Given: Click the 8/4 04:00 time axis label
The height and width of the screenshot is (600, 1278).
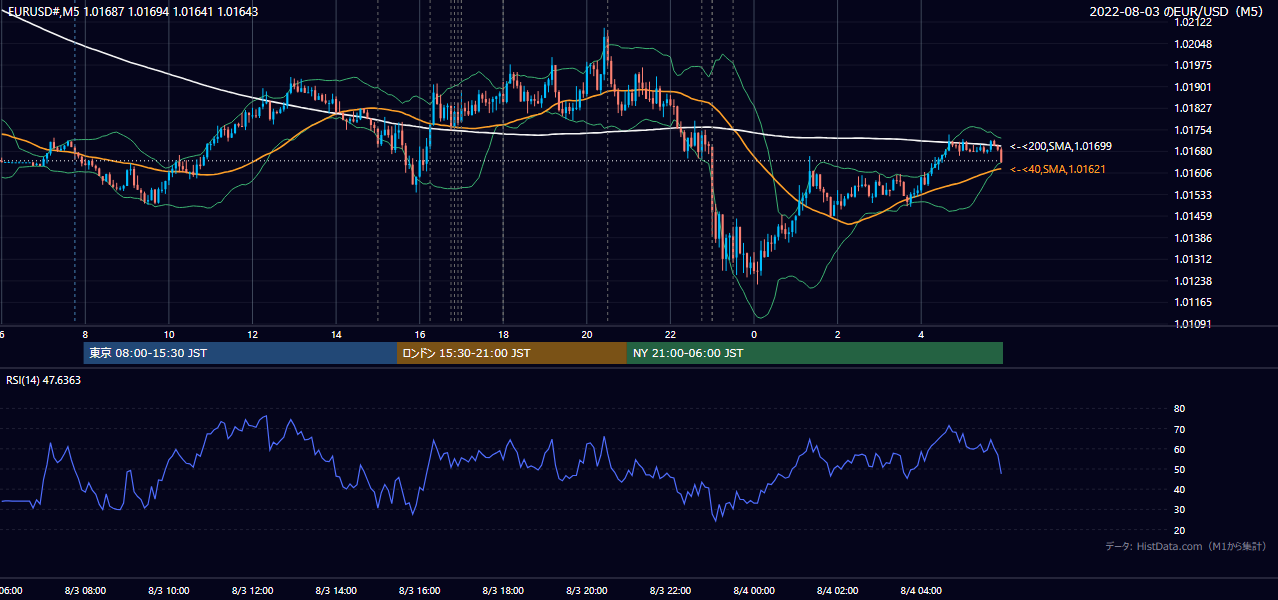Looking at the screenshot, I should click(920, 591).
